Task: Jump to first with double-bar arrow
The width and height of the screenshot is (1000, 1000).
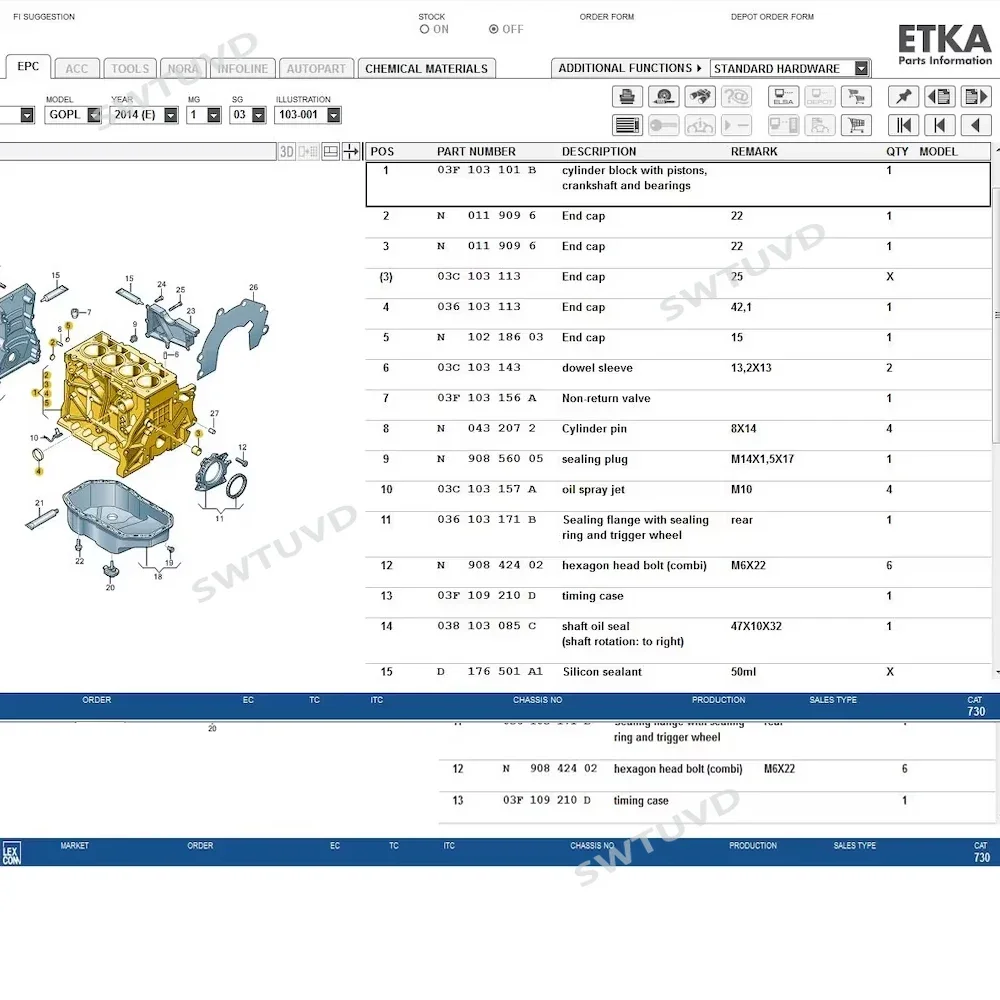Action: (903, 125)
